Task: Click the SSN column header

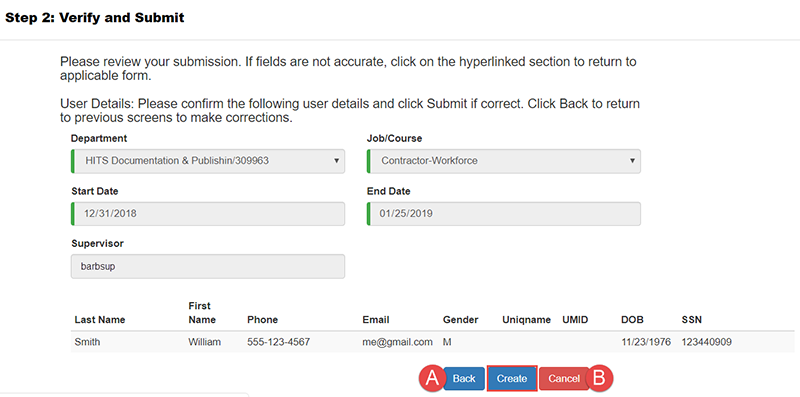Action: click(692, 320)
